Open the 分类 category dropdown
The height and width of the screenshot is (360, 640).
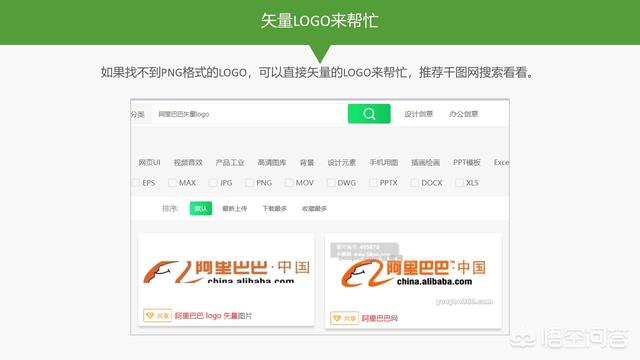(x=138, y=114)
